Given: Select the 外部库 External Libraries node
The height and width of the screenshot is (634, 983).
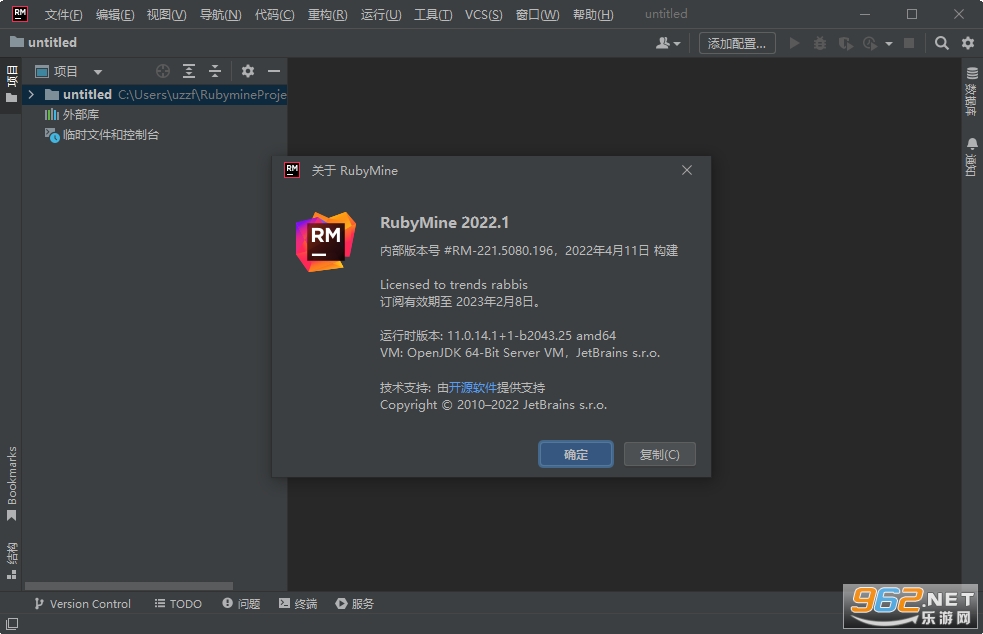Looking at the screenshot, I should pyautogui.click(x=71, y=115).
